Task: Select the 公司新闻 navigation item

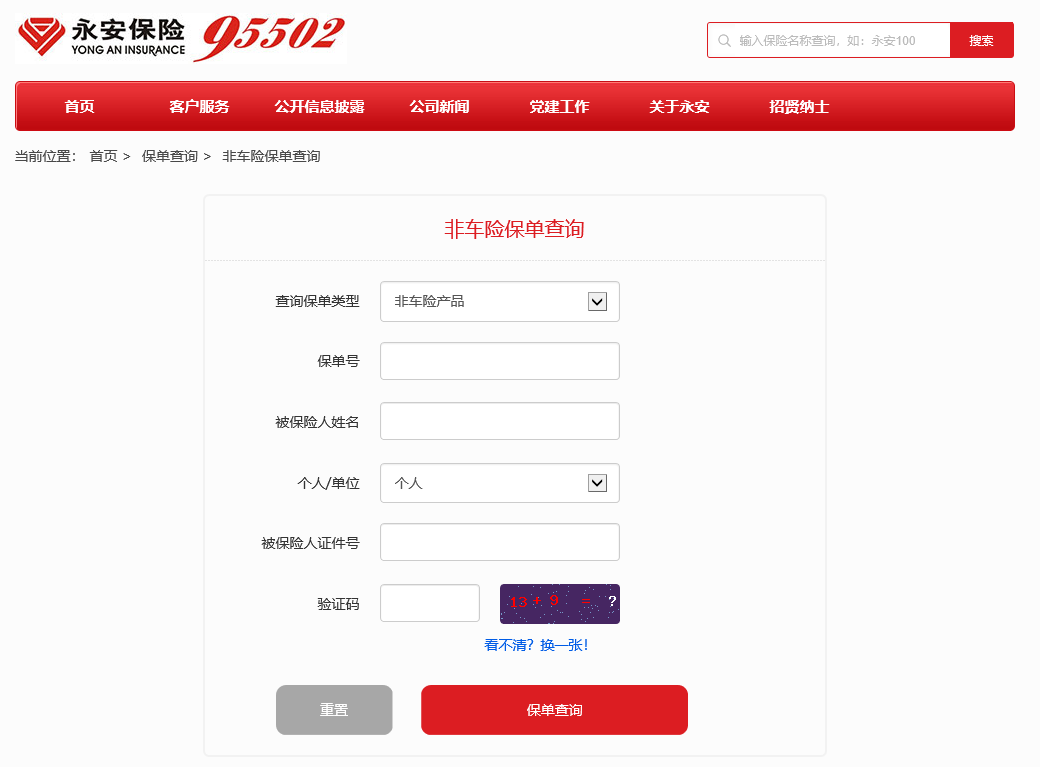Action: (x=439, y=107)
